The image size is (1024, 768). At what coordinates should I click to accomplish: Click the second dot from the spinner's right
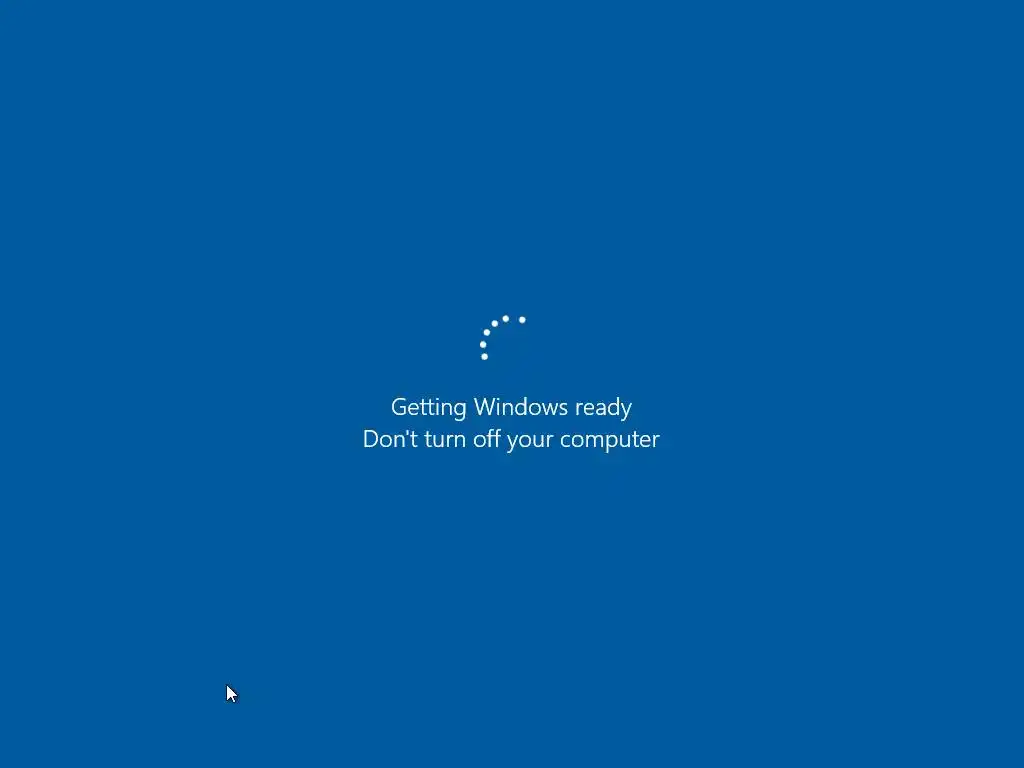(x=505, y=319)
